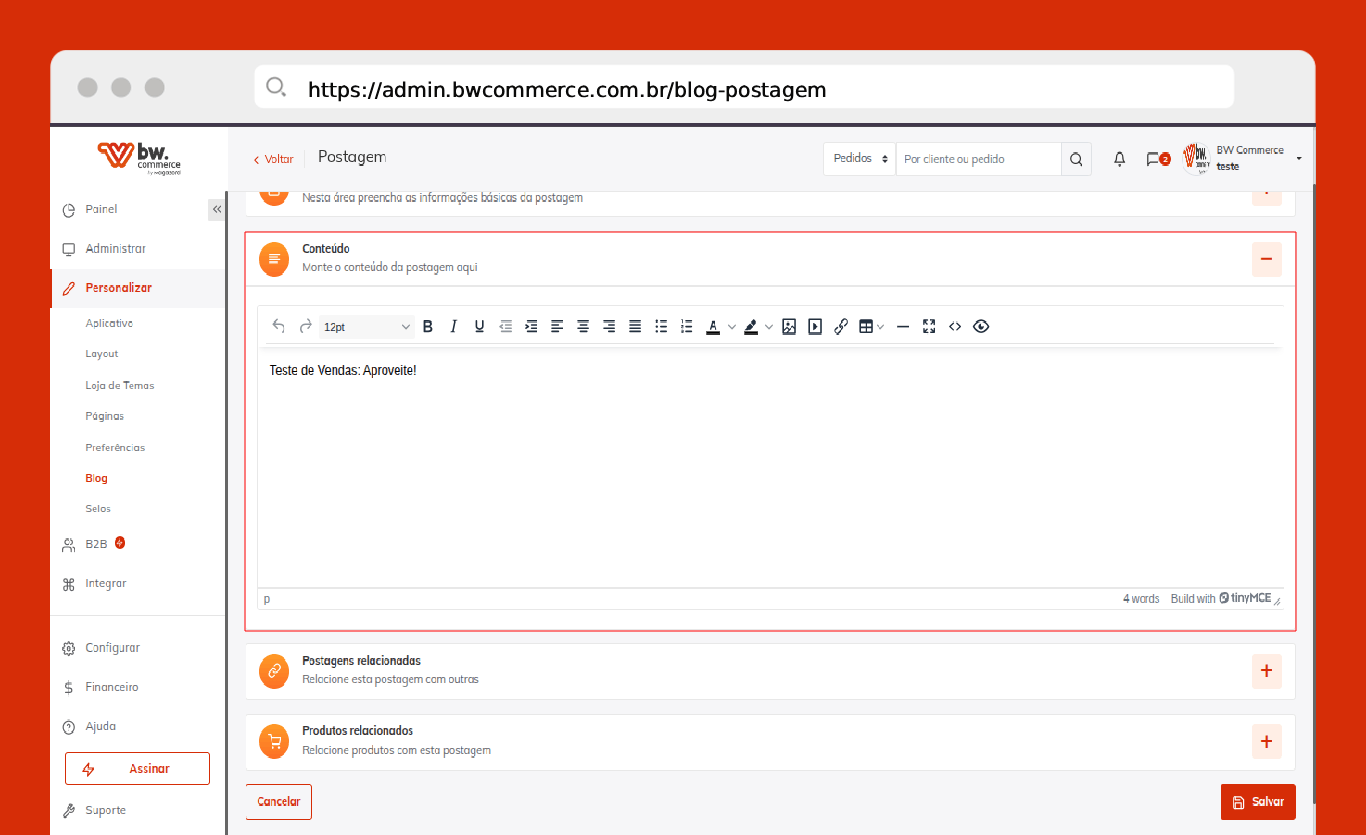
Task: Go back with the Voltar link
Action: 273,159
